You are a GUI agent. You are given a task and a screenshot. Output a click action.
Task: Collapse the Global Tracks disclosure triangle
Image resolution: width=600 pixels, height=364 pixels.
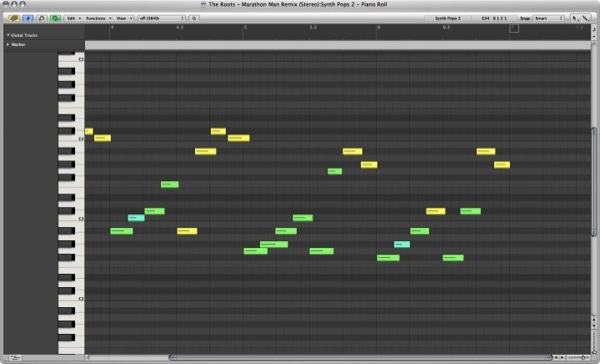click(x=8, y=35)
